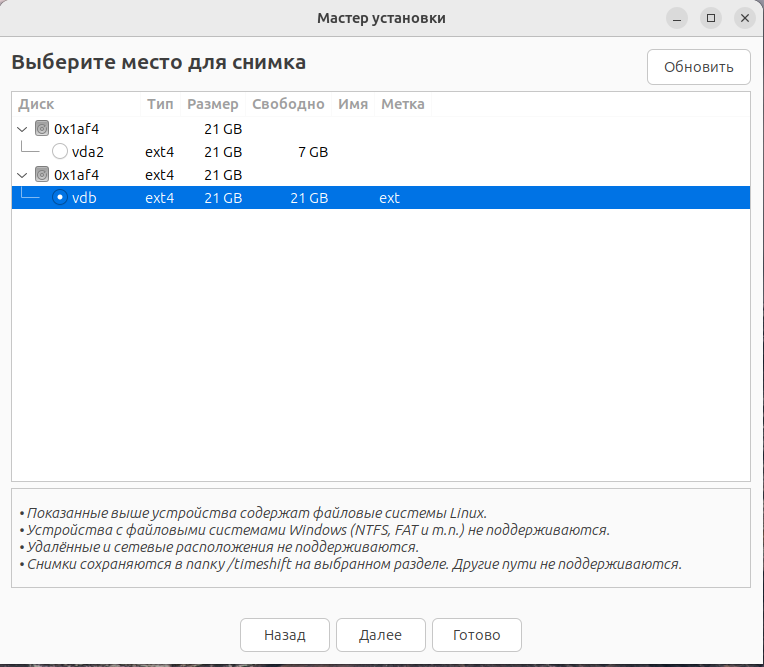Collapse the second 0x1af4 ext4 disk tree

(x=22, y=175)
